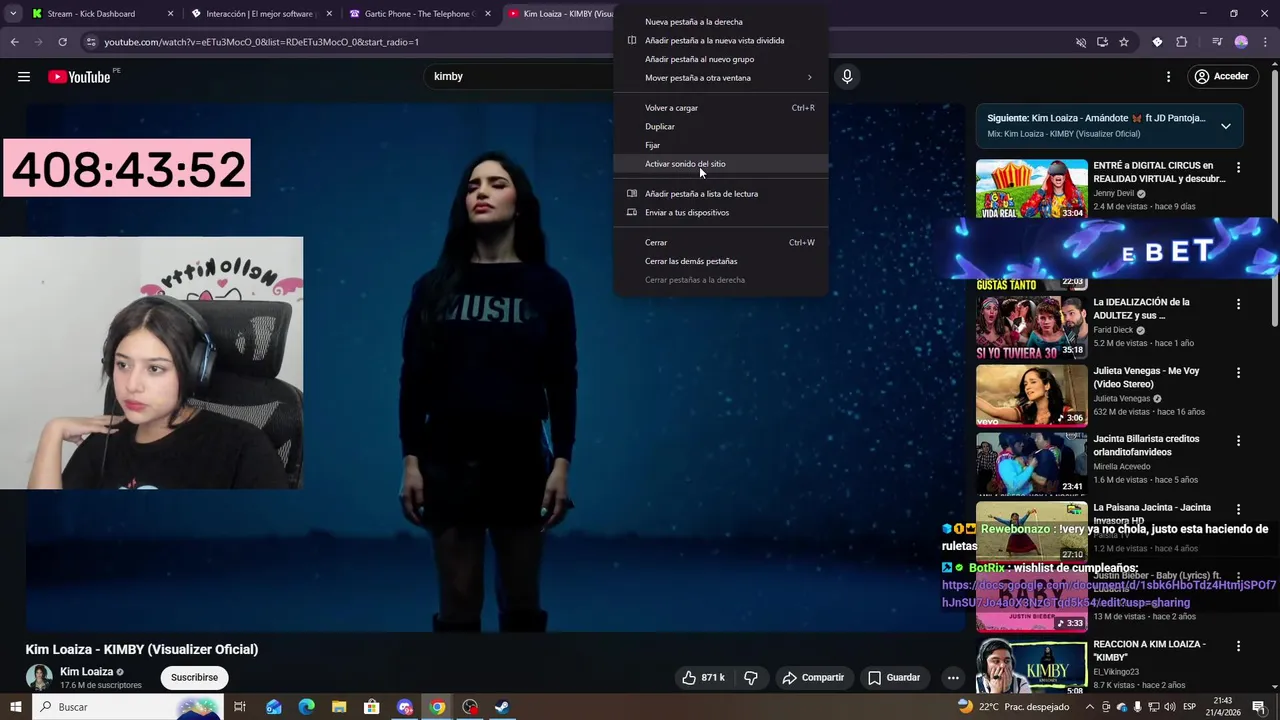1280x720 pixels.
Task: Install app via the address bar install icon
Action: click(1102, 42)
